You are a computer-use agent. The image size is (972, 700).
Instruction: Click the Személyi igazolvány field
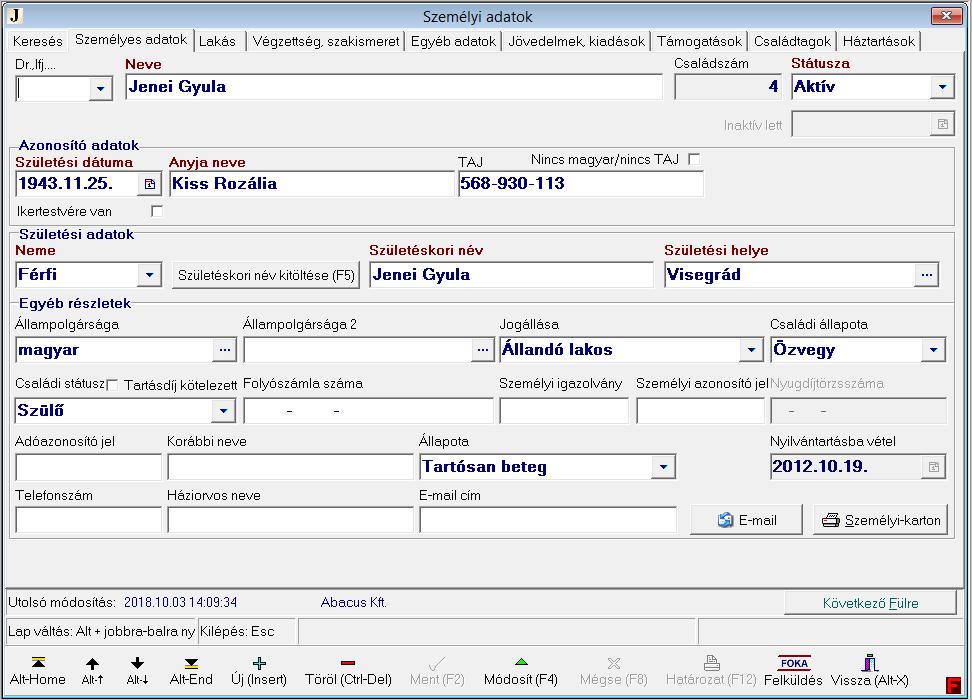pos(564,410)
